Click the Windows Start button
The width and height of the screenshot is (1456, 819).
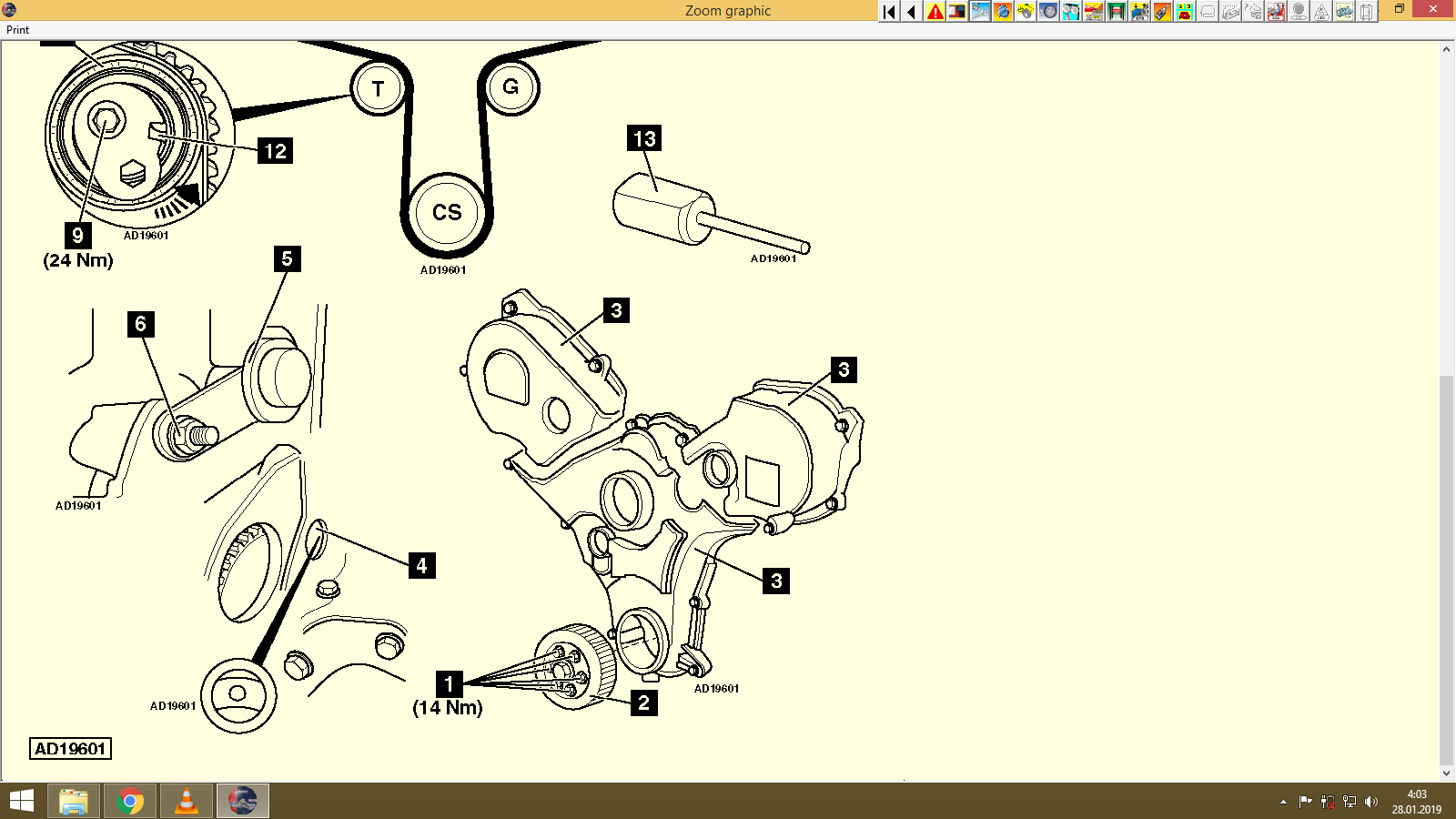[20, 801]
